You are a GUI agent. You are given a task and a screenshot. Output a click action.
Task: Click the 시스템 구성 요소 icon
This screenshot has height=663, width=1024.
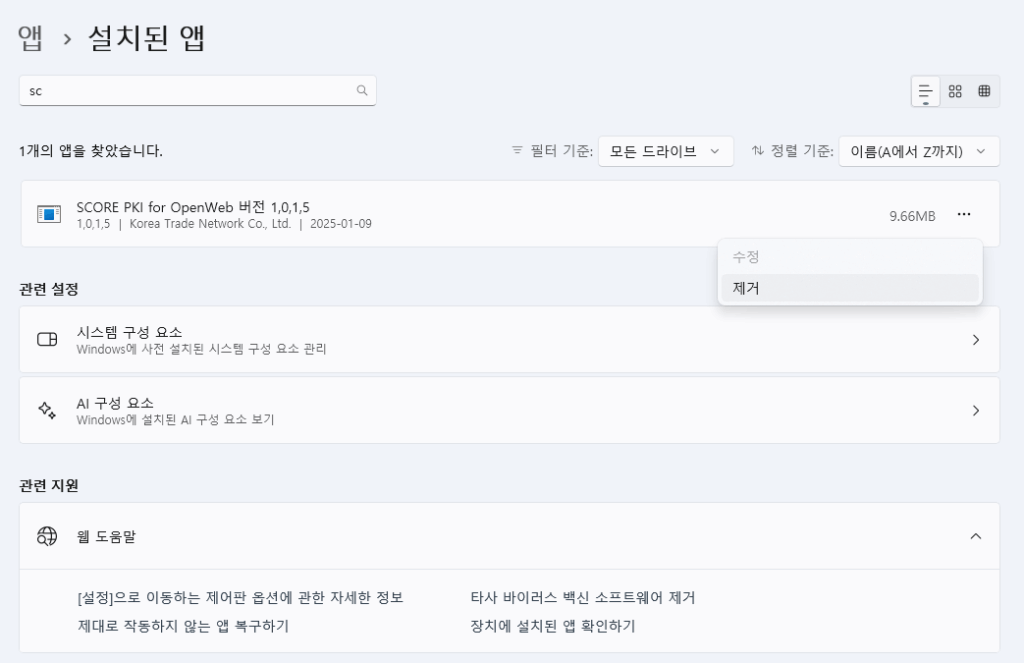pos(47,339)
